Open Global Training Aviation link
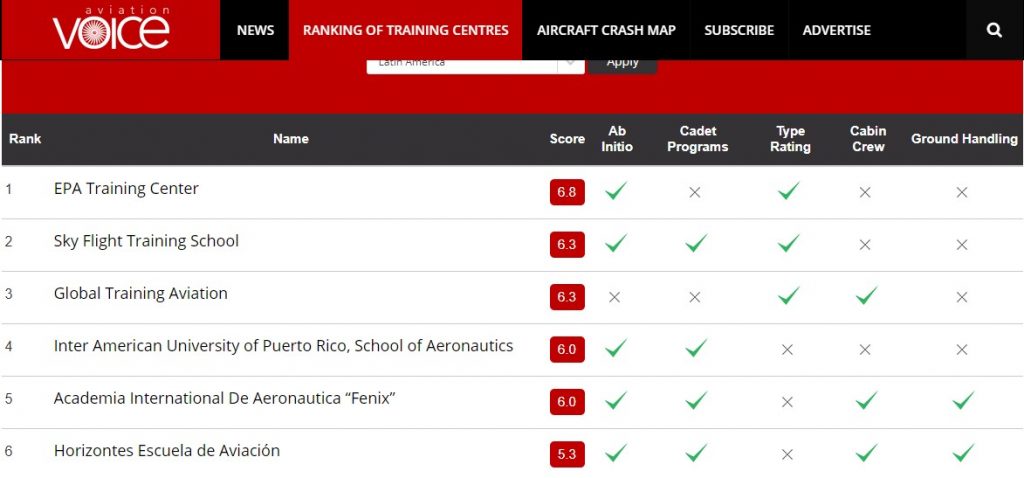 pyautogui.click(x=140, y=293)
